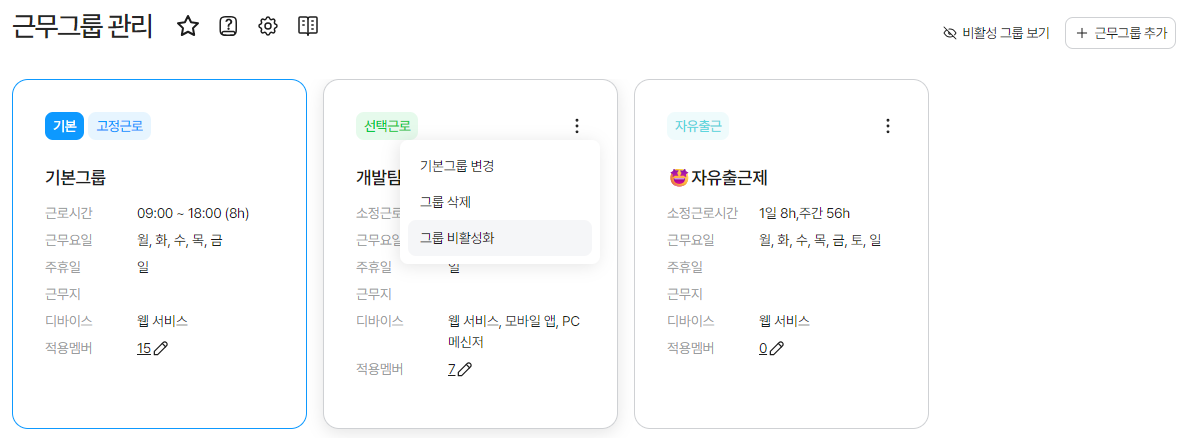Click the emoji icon on 자유출근제 card
This screenshot has width=1181, height=438.
tap(677, 178)
